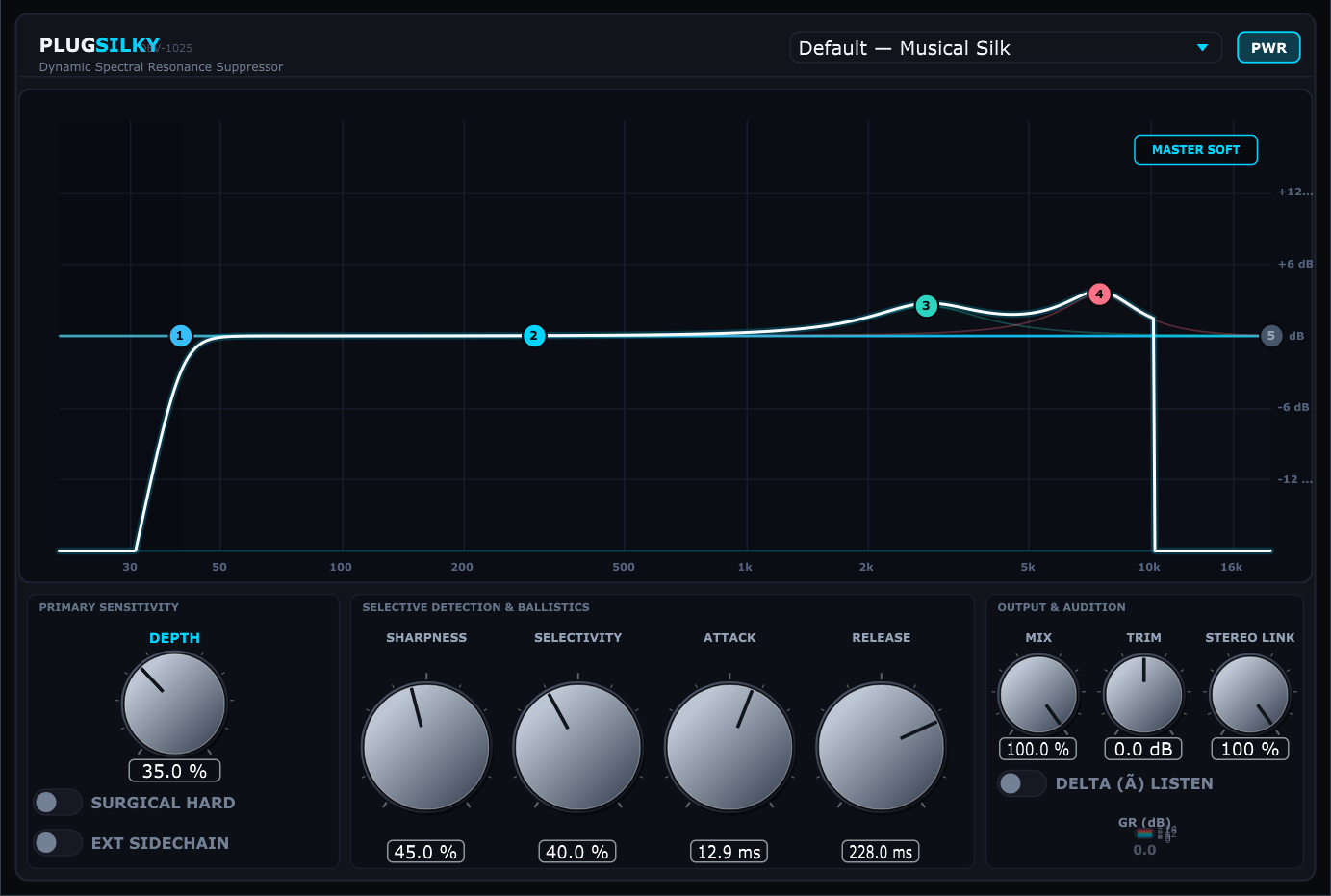Click the selectivity value field 40.0 %
The height and width of the screenshot is (896, 1331).
577,852
